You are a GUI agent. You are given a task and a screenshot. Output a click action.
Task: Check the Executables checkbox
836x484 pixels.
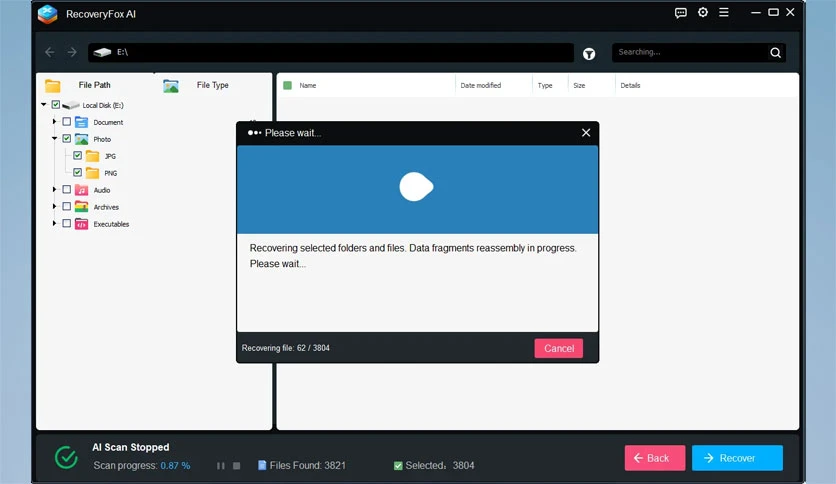(x=67, y=223)
